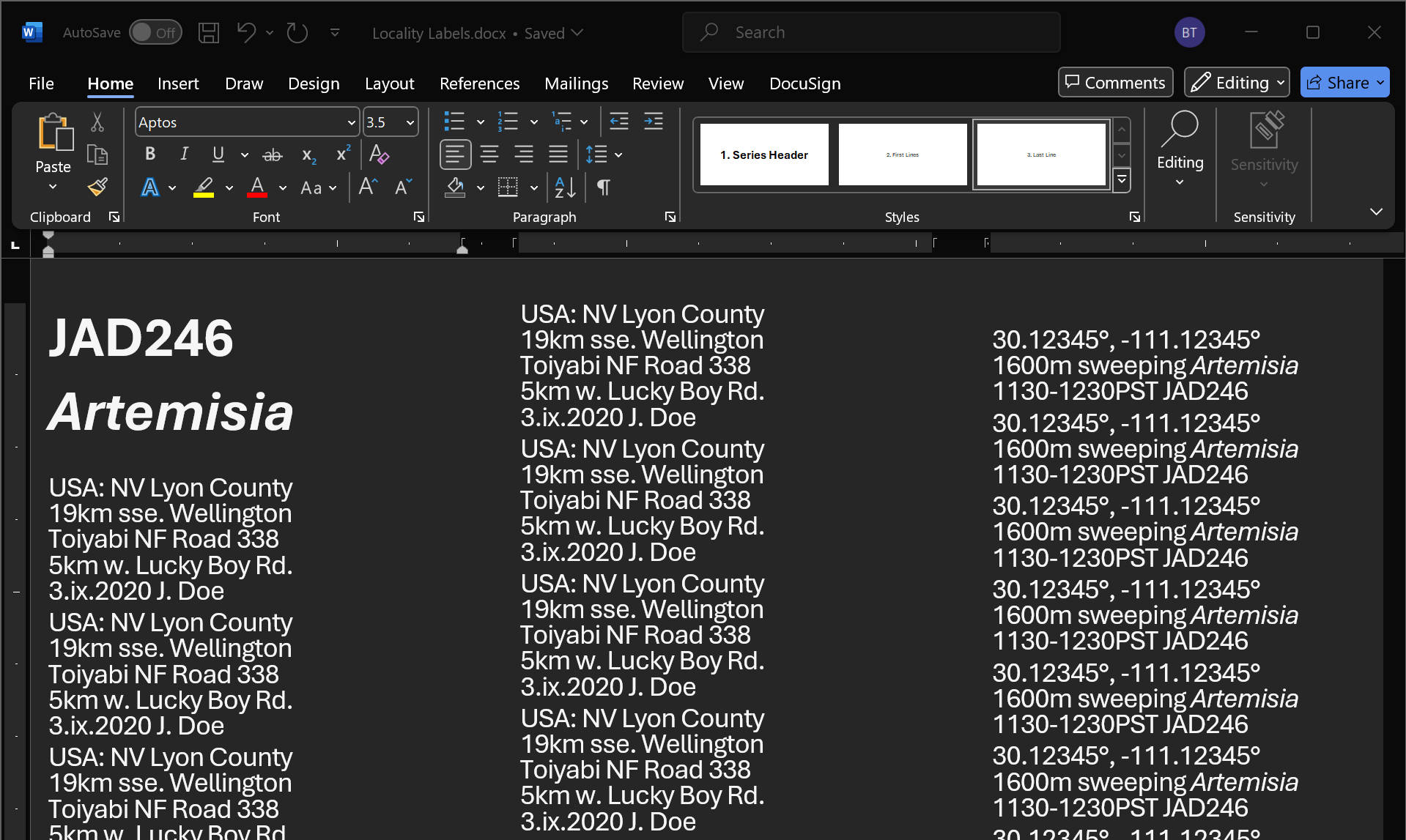This screenshot has height=840, width=1406.
Task: Open the font size dropdown
Action: click(410, 123)
